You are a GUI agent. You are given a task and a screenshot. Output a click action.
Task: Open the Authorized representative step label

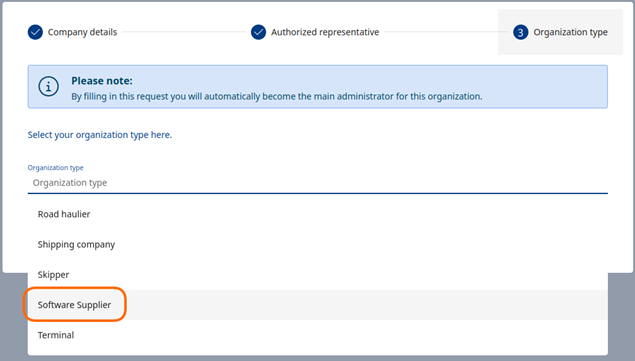pos(325,32)
